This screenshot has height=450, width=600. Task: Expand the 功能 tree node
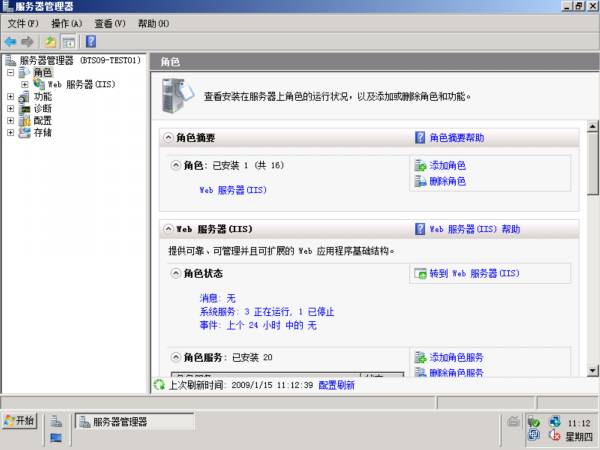[x=11, y=96]
